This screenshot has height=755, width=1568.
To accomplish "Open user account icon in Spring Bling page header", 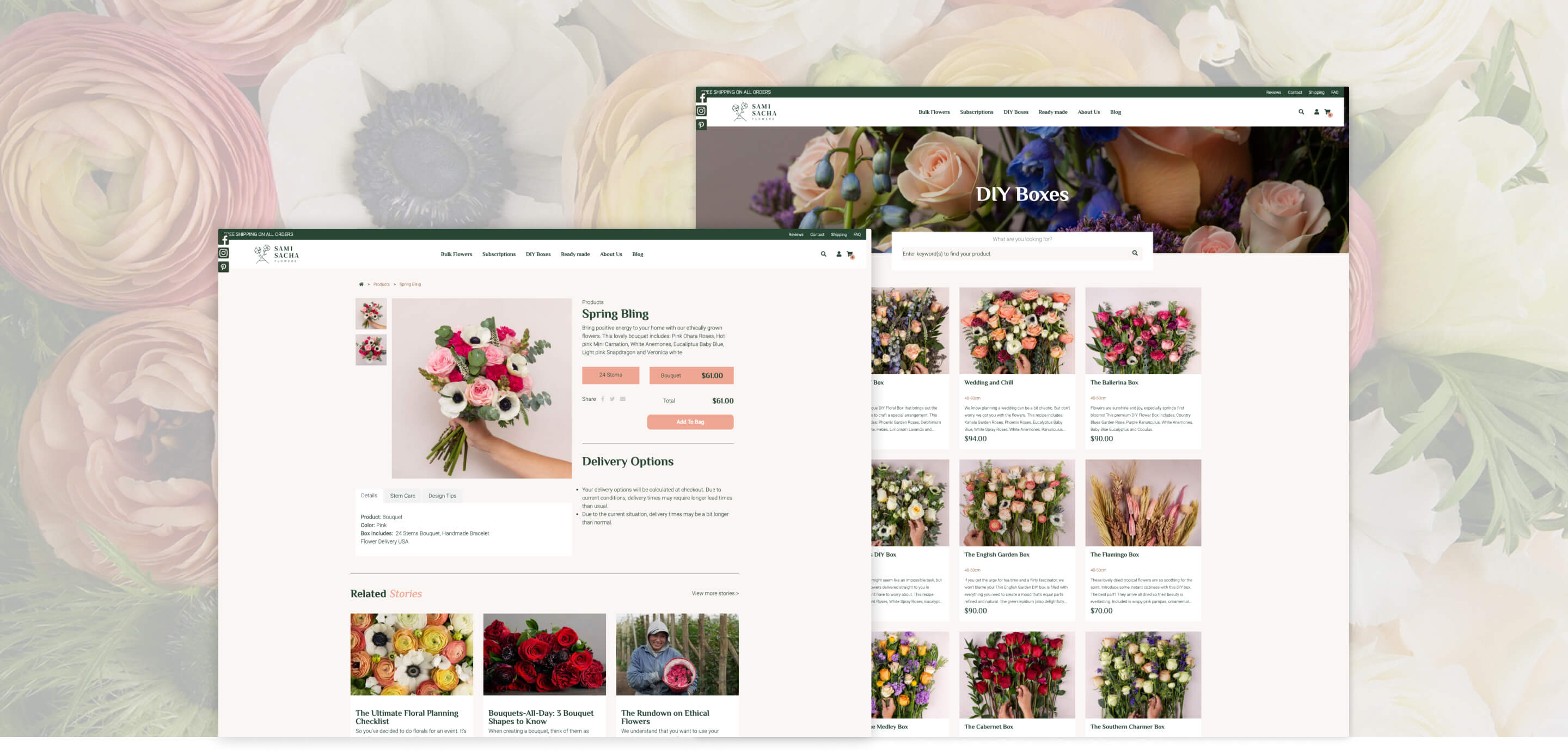I will click(839, 254).
